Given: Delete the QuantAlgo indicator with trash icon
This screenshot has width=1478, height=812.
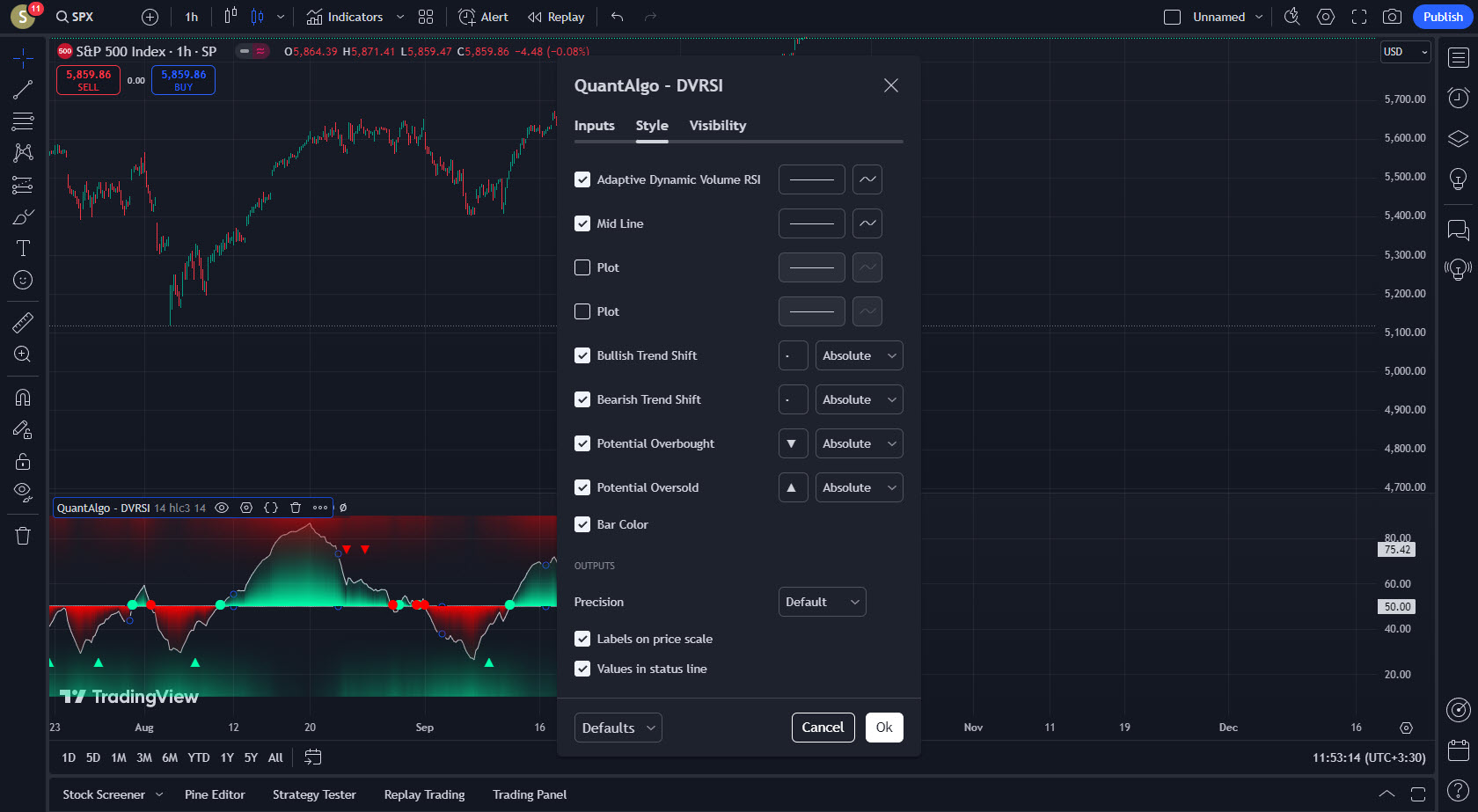Looking at the screenshot, I should tap(296, 508).
